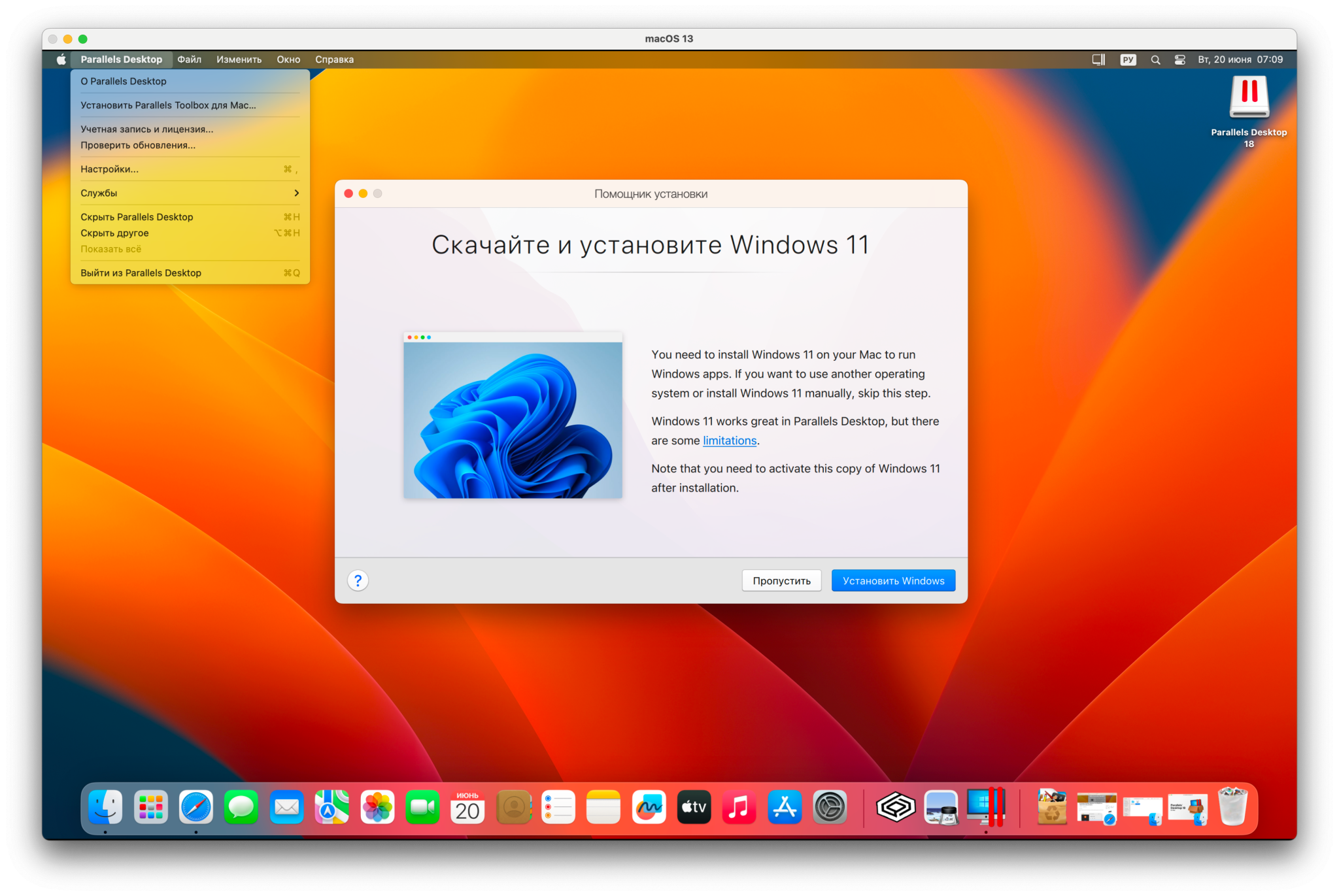
Task: Close the Parallels Desktop menu bar item
Action: (122, 59)
